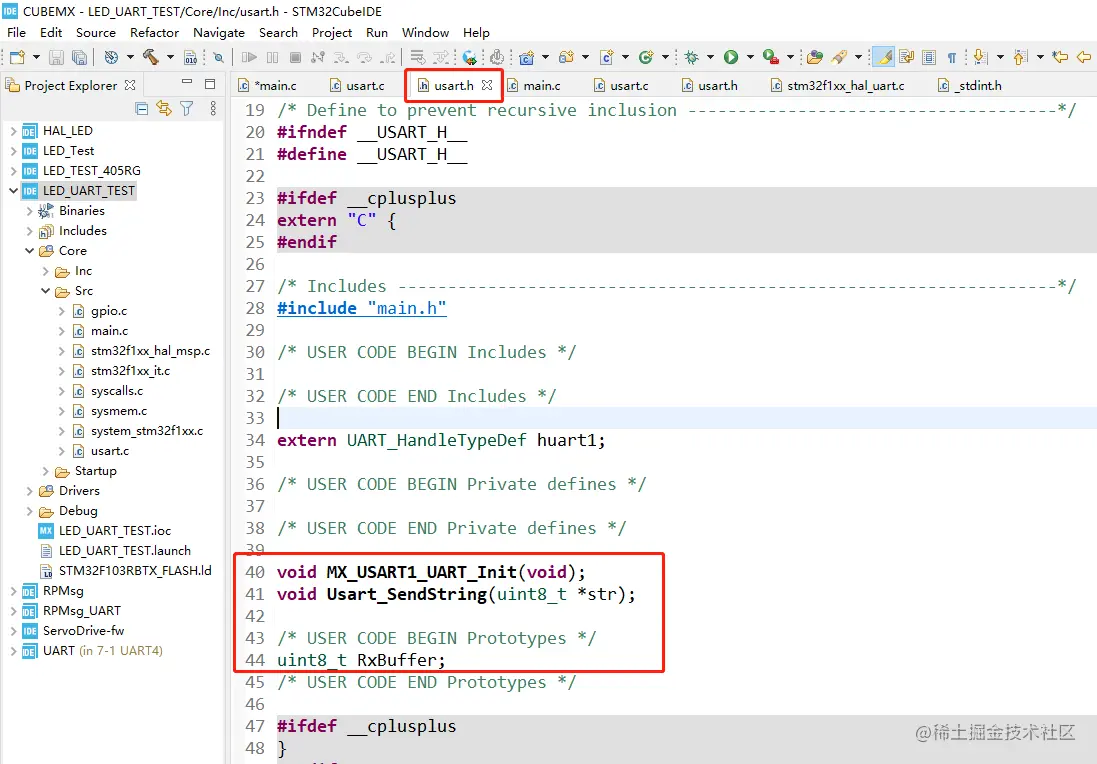The image size is (1097, 764).
Task: Select LED_UART_TEST.ioc file
Action: [115, 531]
